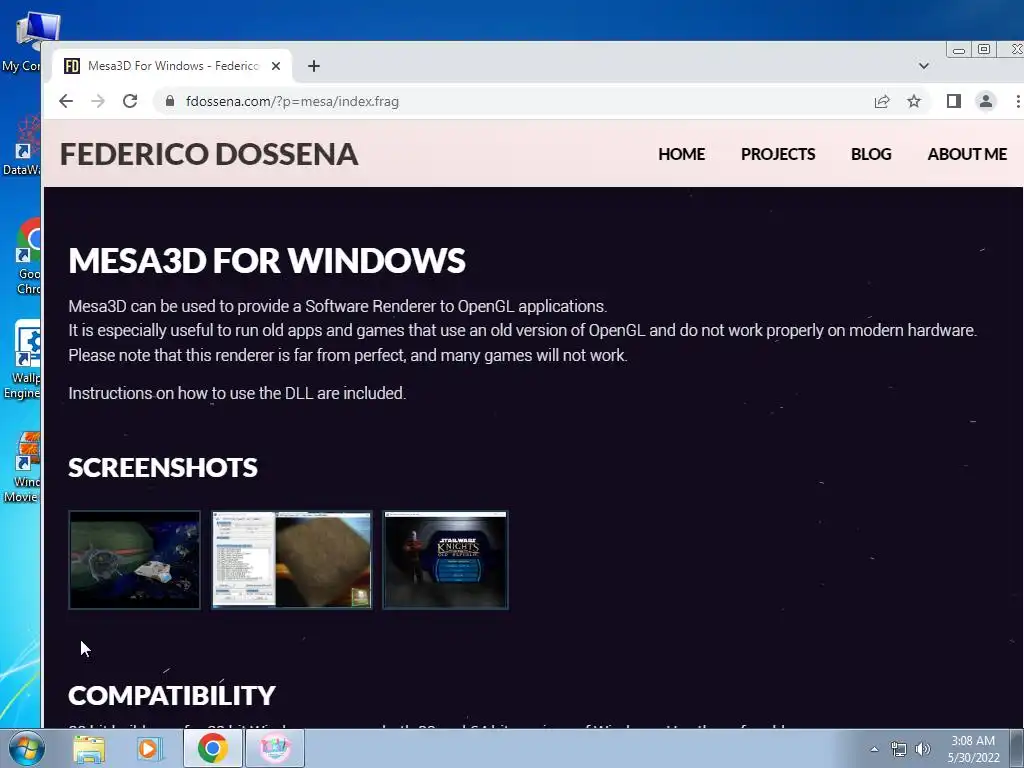Click the SCREENSHOTS heading
The width and height of the screenshot is (1024, 768).
tap(163, 468)
